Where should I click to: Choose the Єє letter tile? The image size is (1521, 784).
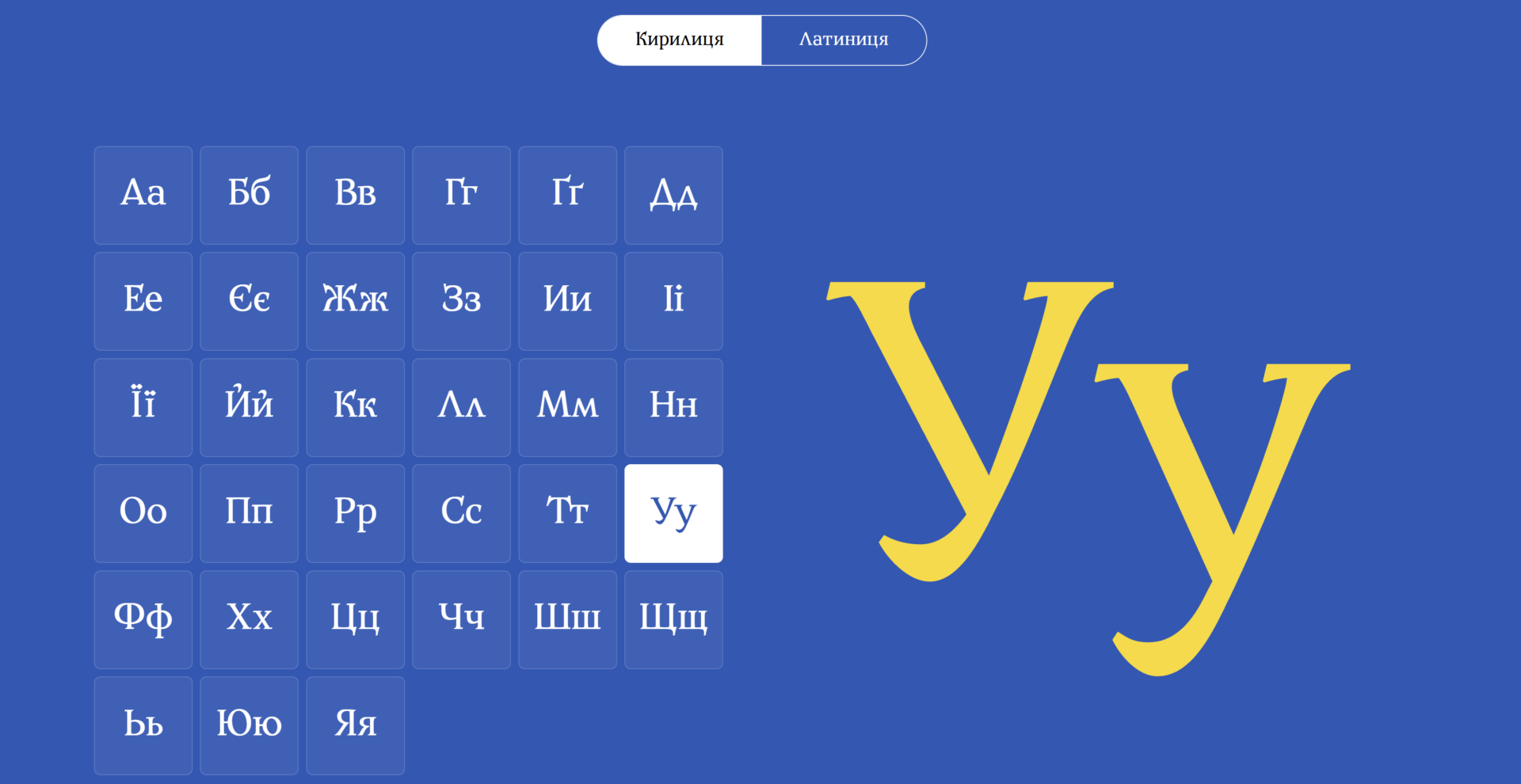pos(250,301)
